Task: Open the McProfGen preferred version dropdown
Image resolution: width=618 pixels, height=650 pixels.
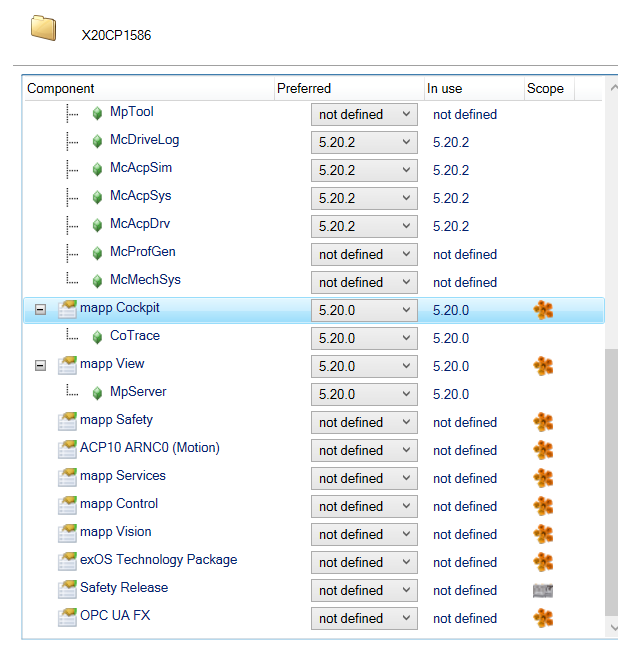Action: (x=364, y=254)
